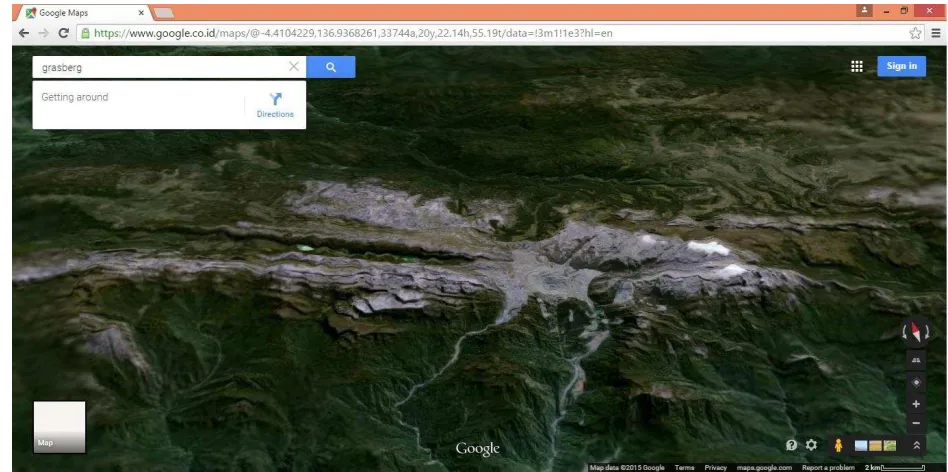Select the third green imagery thumbnail
This screenshot has width=948, height=472.
click(x=890, y=446)
